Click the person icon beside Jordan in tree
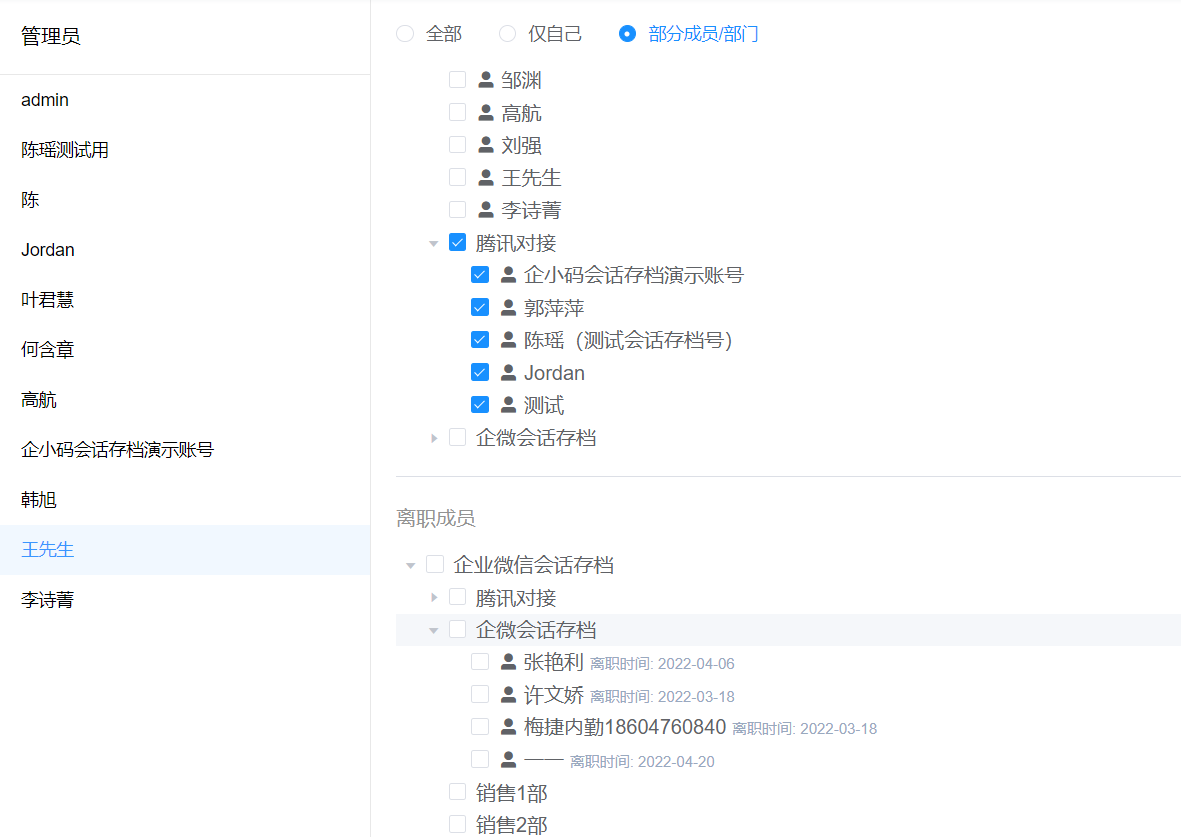Viewport: 1181px width, 837px height. point(508,373)
